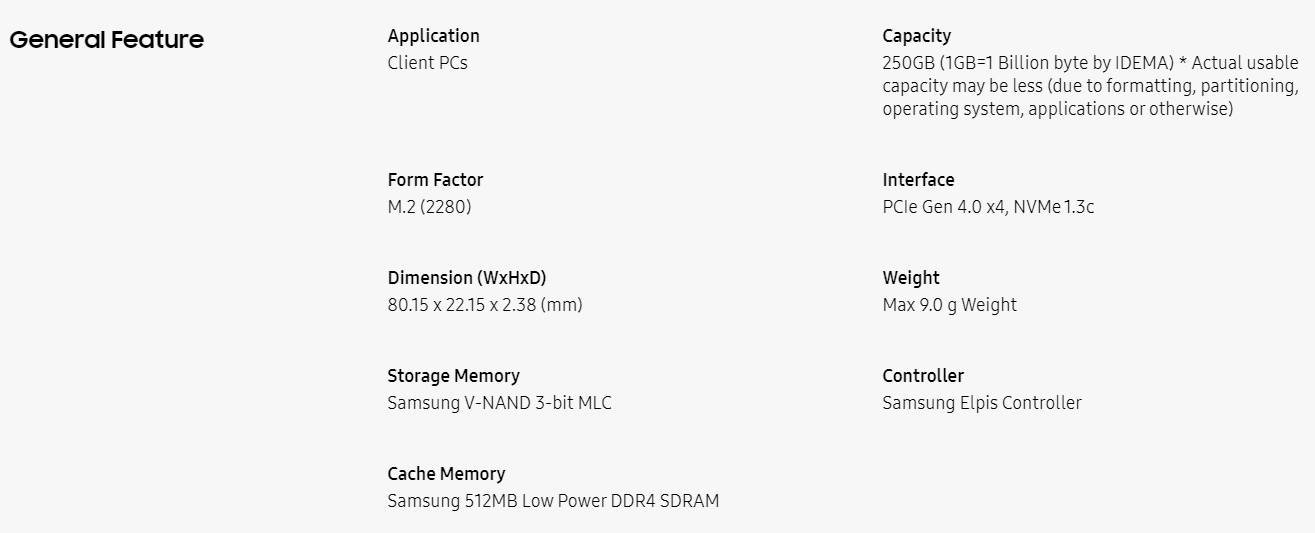
Task: Click the Weight spec heading
Action: pyautogui.click(x=911, y=278)
